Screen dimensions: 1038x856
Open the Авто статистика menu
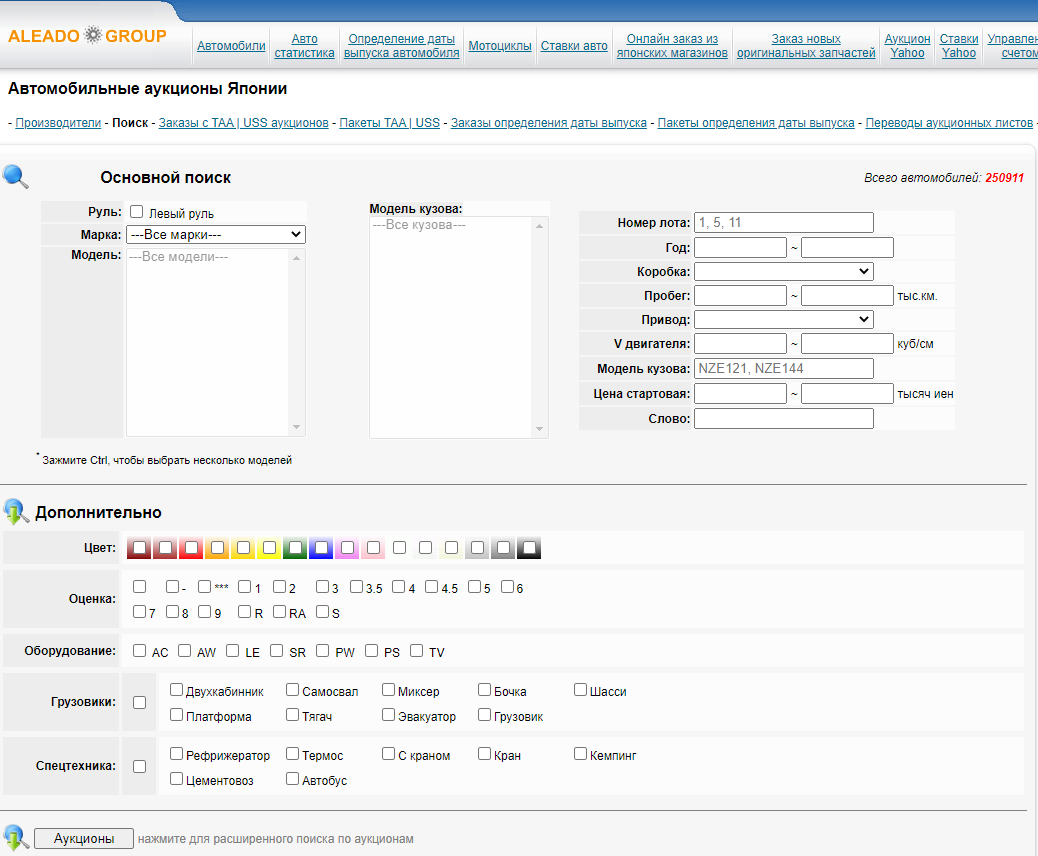(305, 46)
